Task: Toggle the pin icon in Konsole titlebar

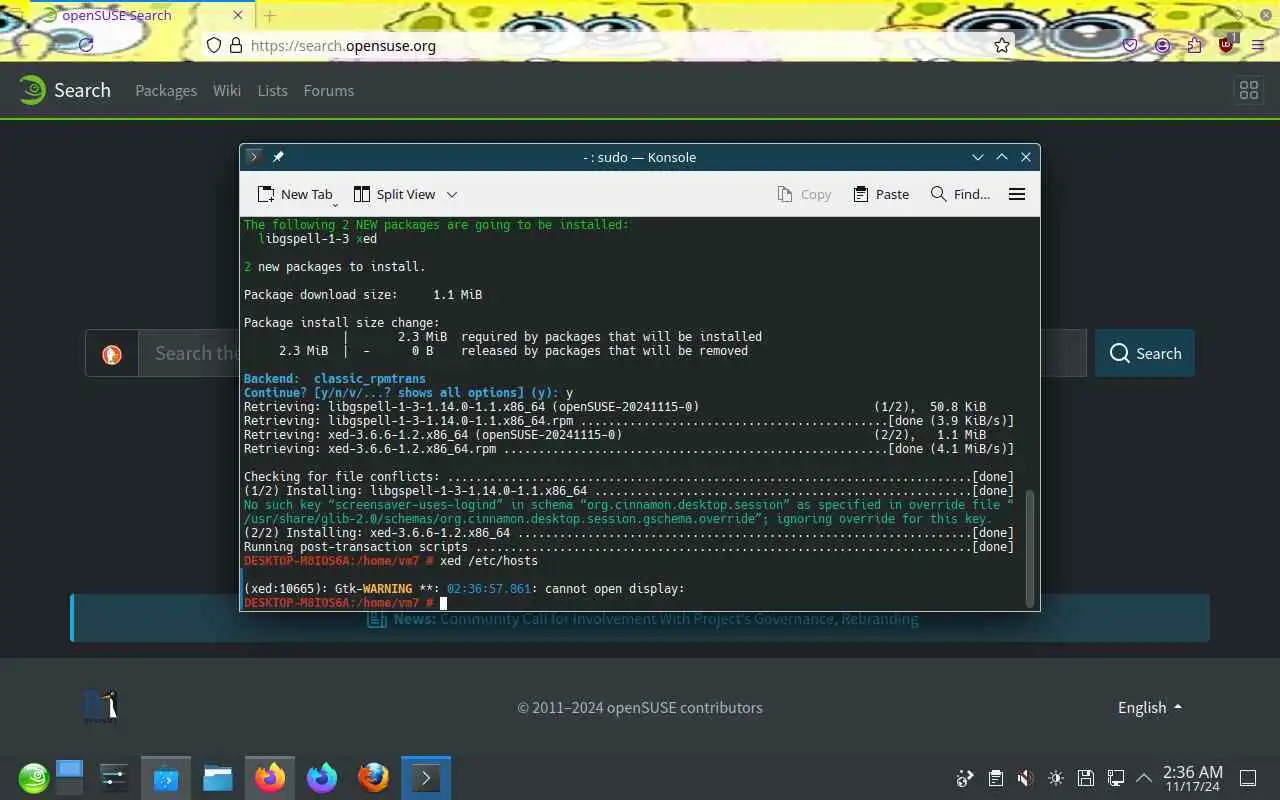Action: [x=278, y=157]
